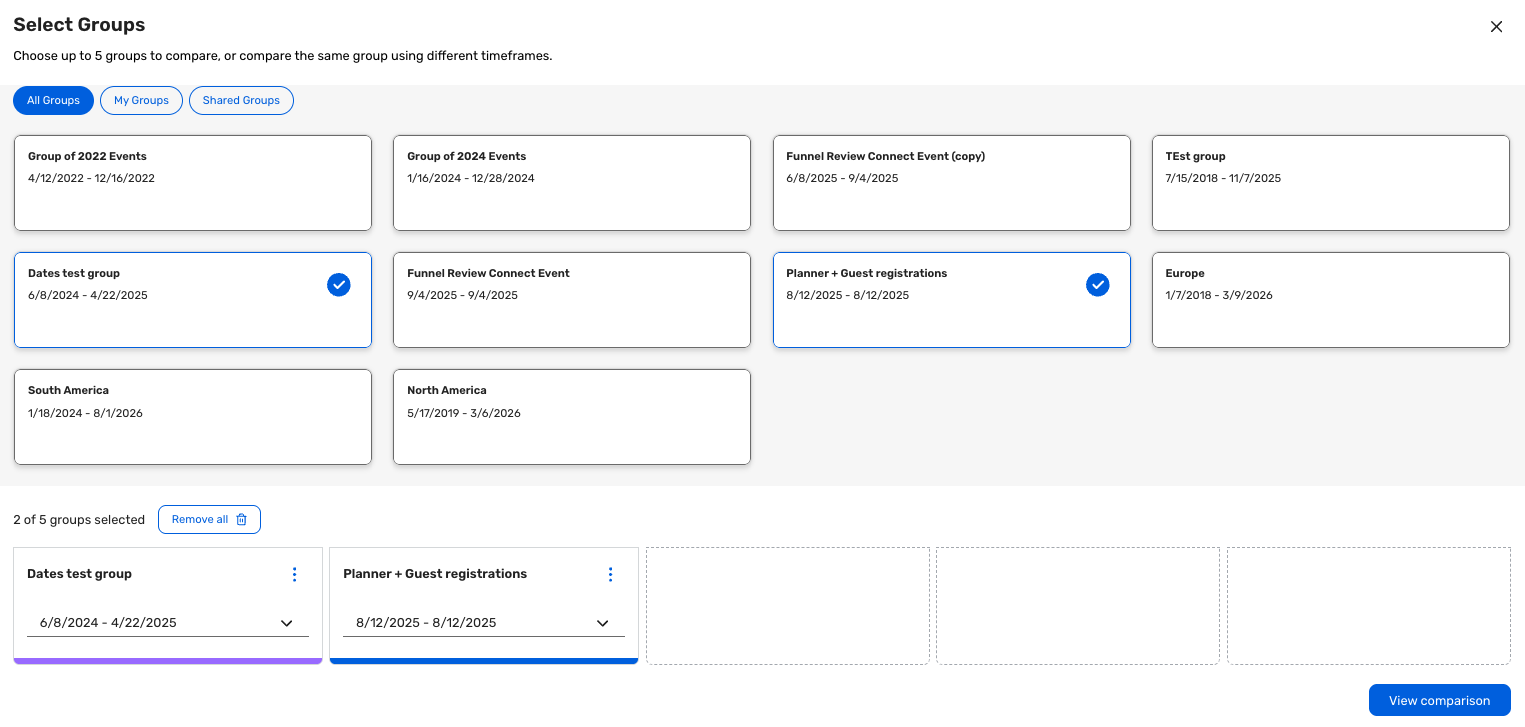
Task: Close the Select Groups dialog
Action: (1496, 27)
